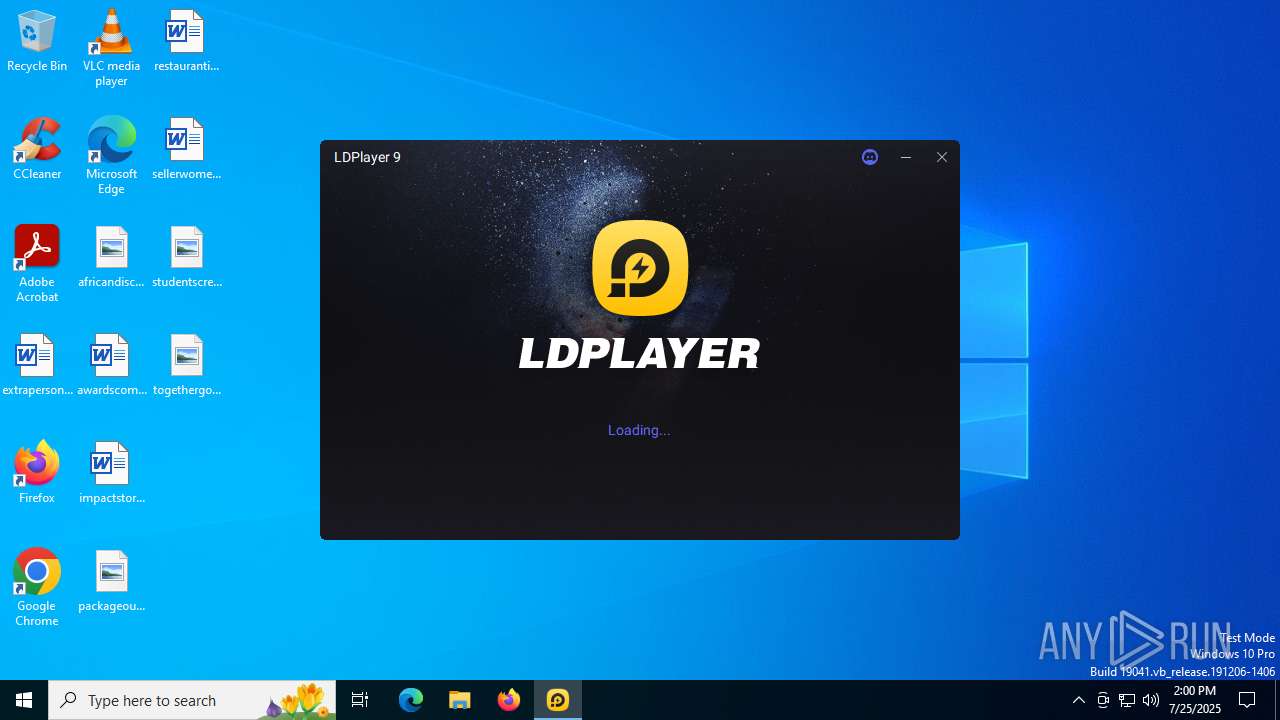Screen dimensions: 1280x720
Task: Show hidden system tray icons
Action: click(1078, 700)
